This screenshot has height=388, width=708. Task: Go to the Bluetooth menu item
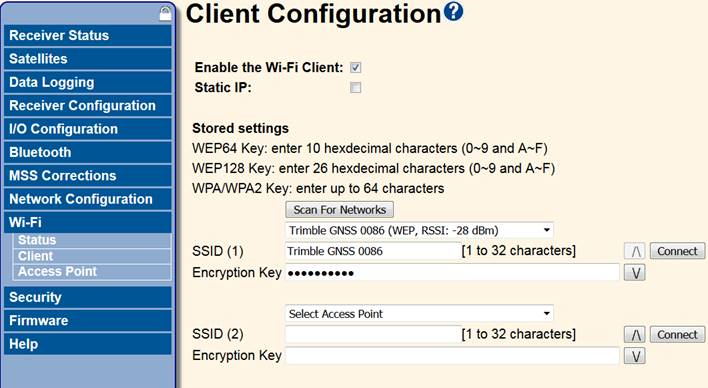click(x=88, y=152)
